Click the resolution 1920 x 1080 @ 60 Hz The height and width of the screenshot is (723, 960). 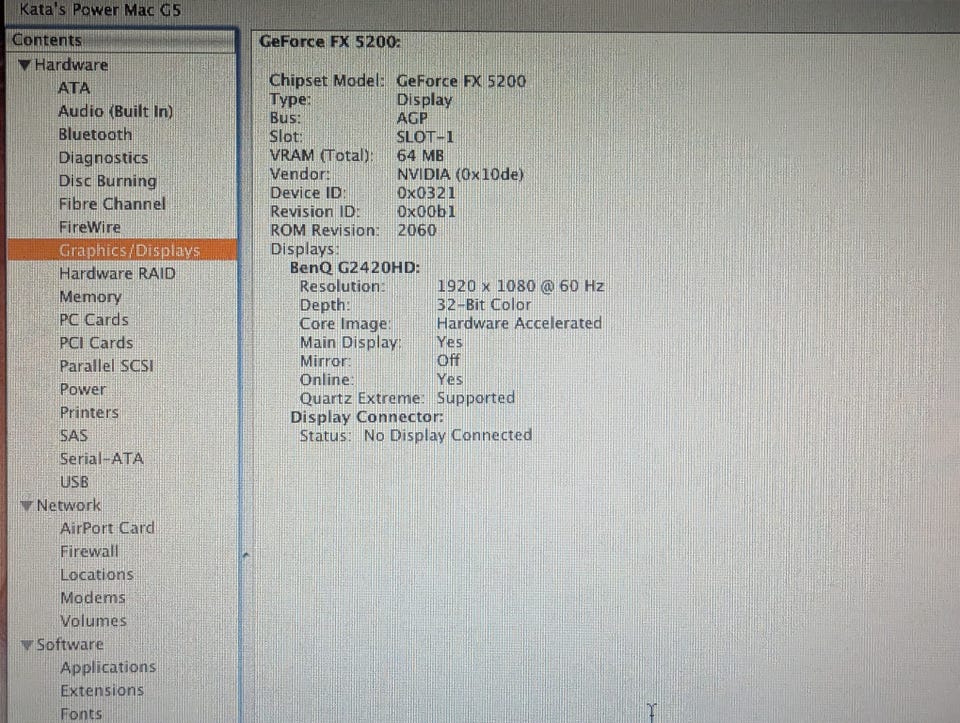520,287
